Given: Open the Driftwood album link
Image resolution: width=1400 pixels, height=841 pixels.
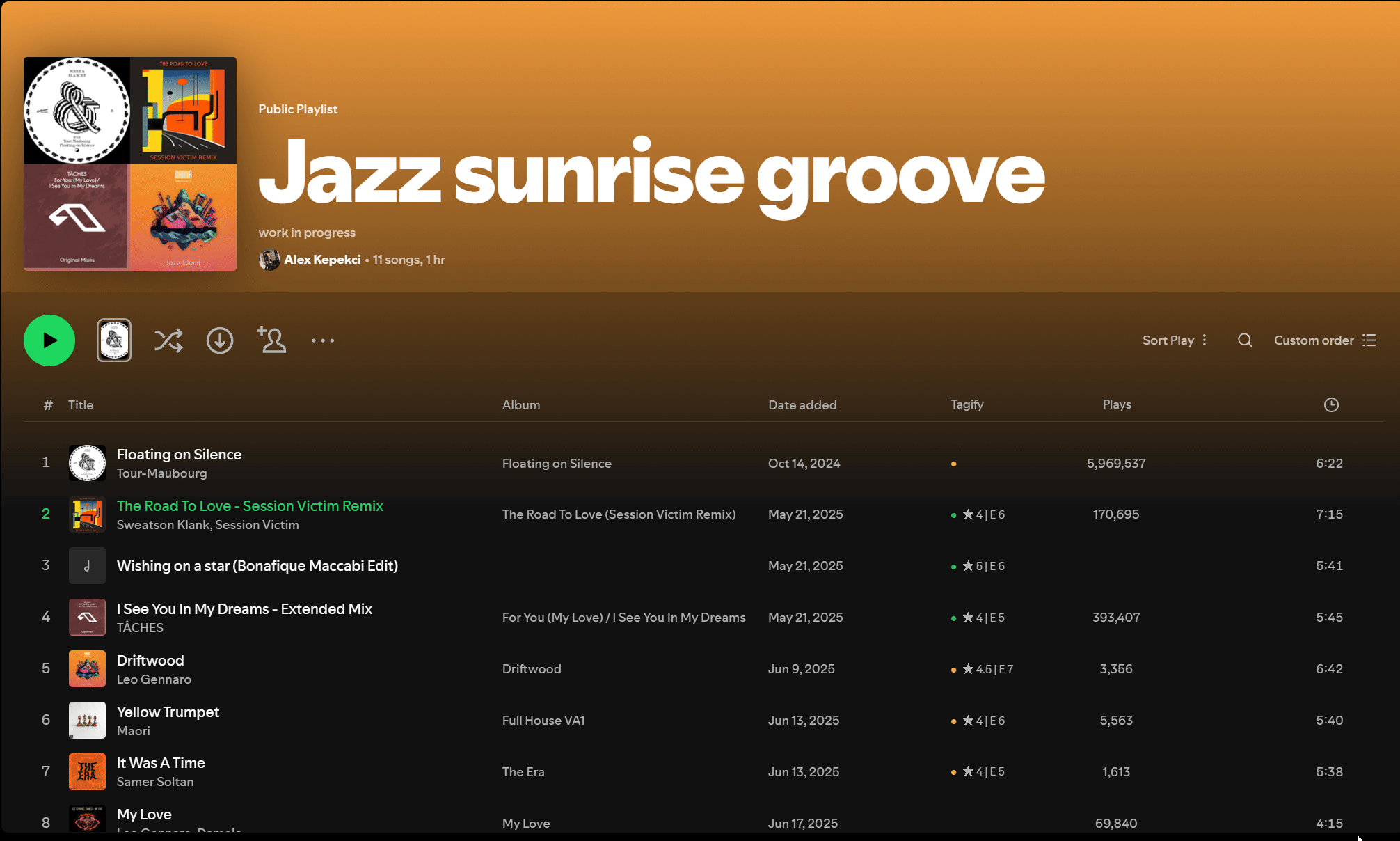Looking at the screenshot, I should pyautogui.click(x=532, y=669).
